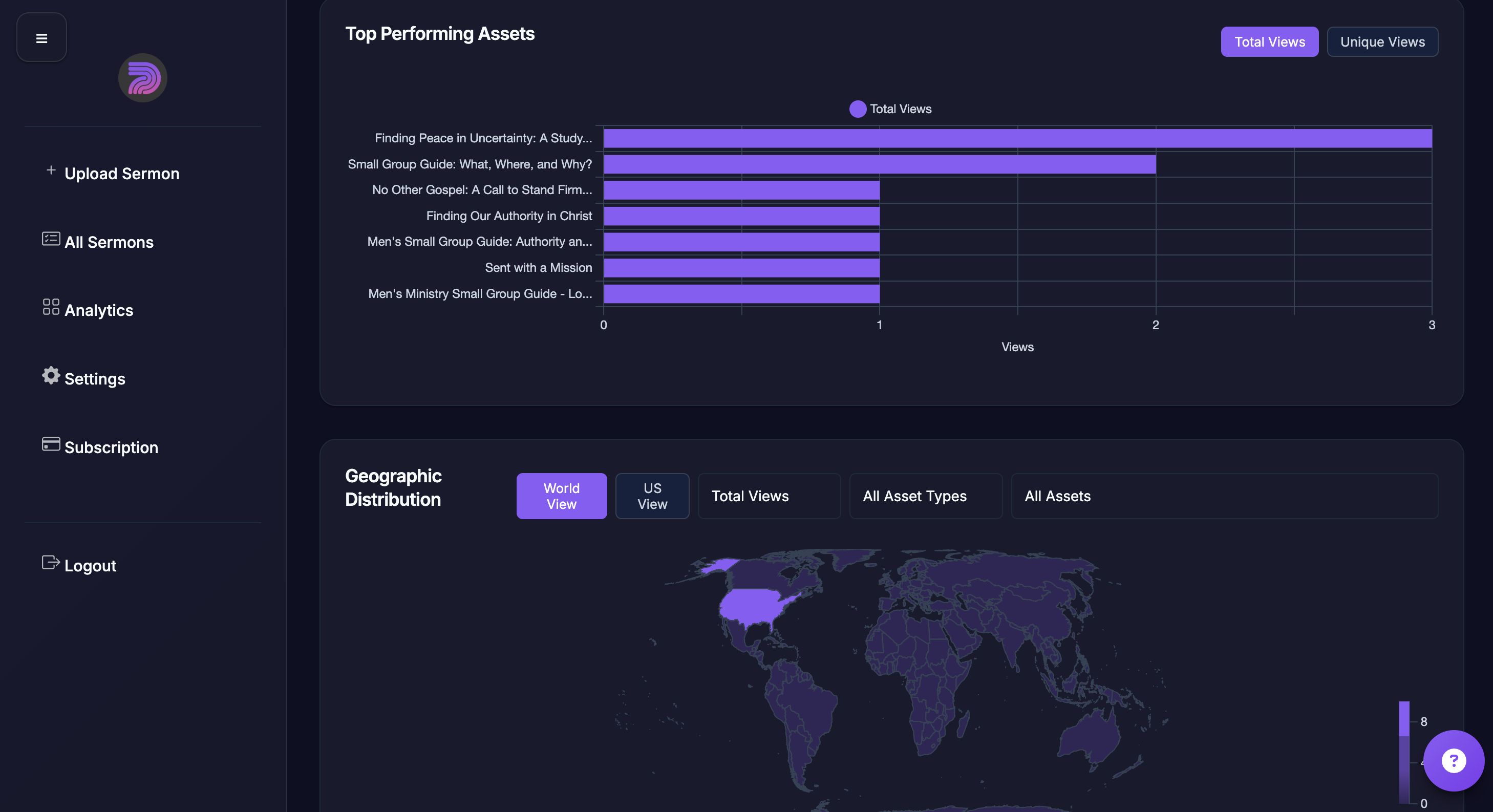
Task: Click the hamburger menu icon
Action: 42,38
